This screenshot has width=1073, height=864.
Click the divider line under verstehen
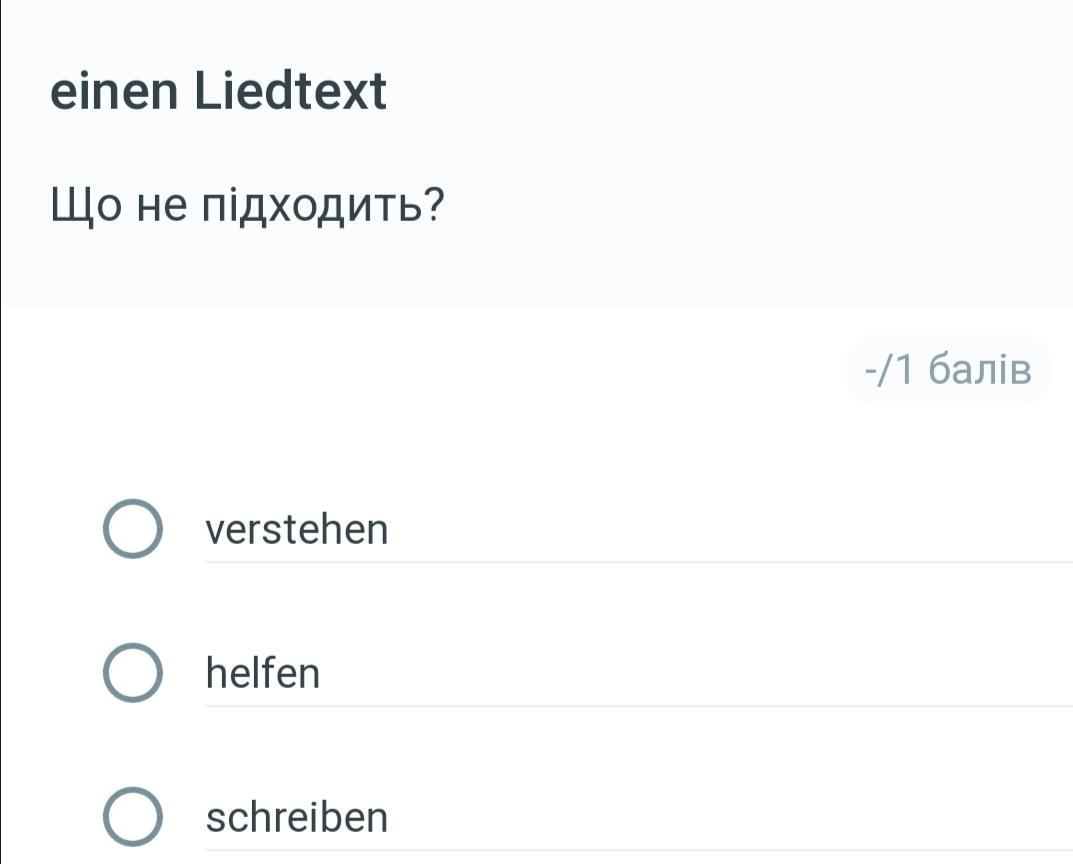[x=638, y=562]
